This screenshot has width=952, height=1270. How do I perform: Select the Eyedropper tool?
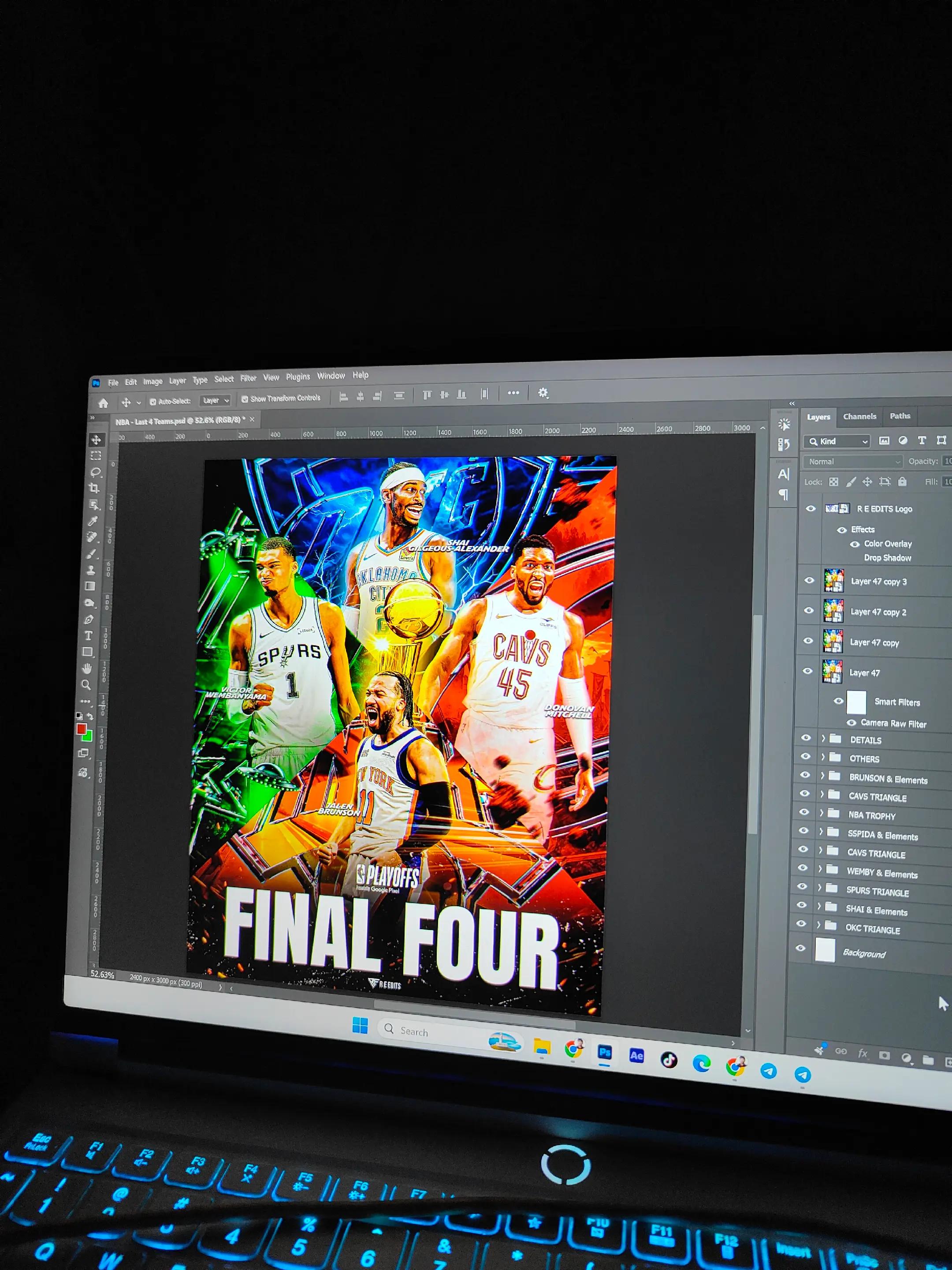pos(93,521)
